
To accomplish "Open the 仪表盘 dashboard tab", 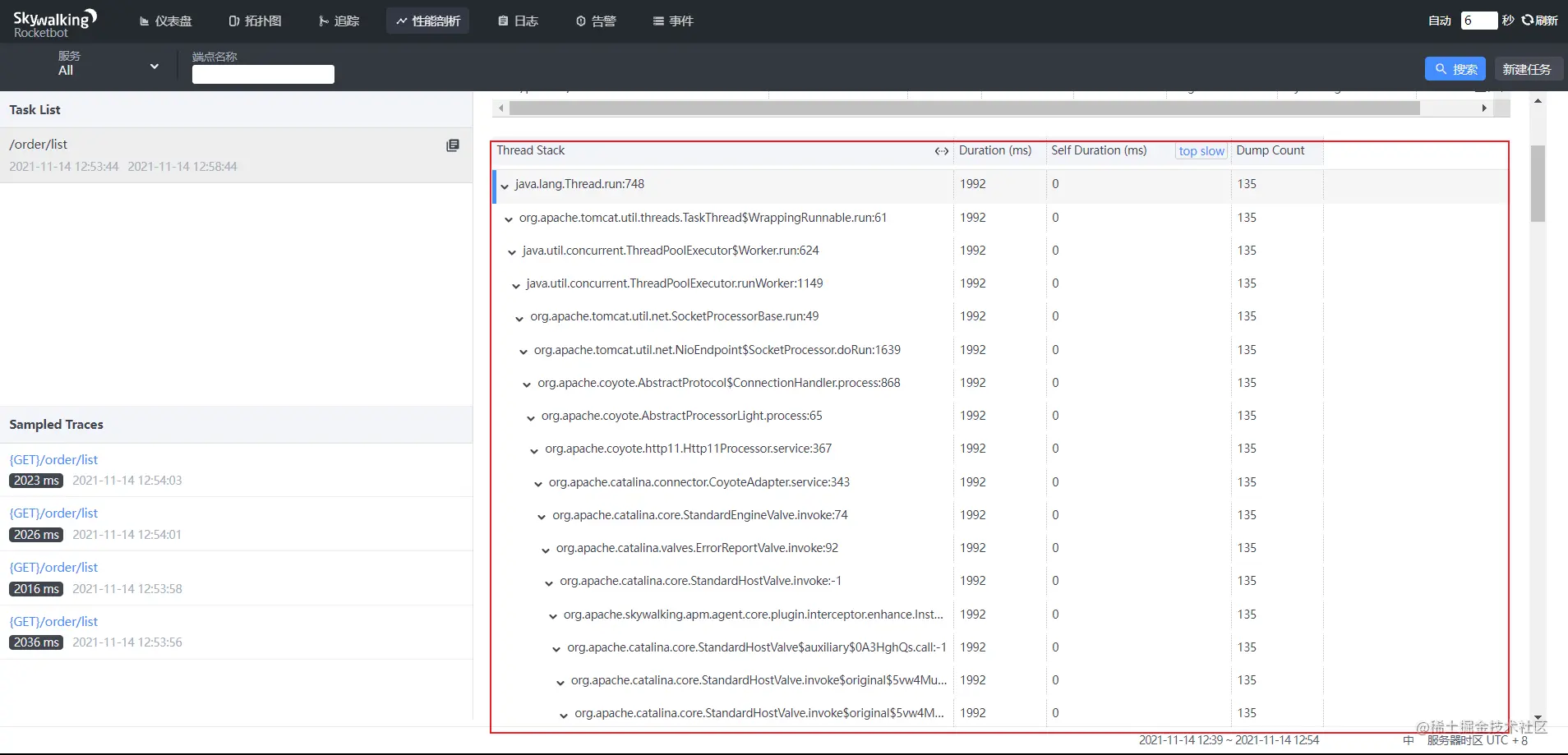I will pyautogui.click(x=165, y=21).
